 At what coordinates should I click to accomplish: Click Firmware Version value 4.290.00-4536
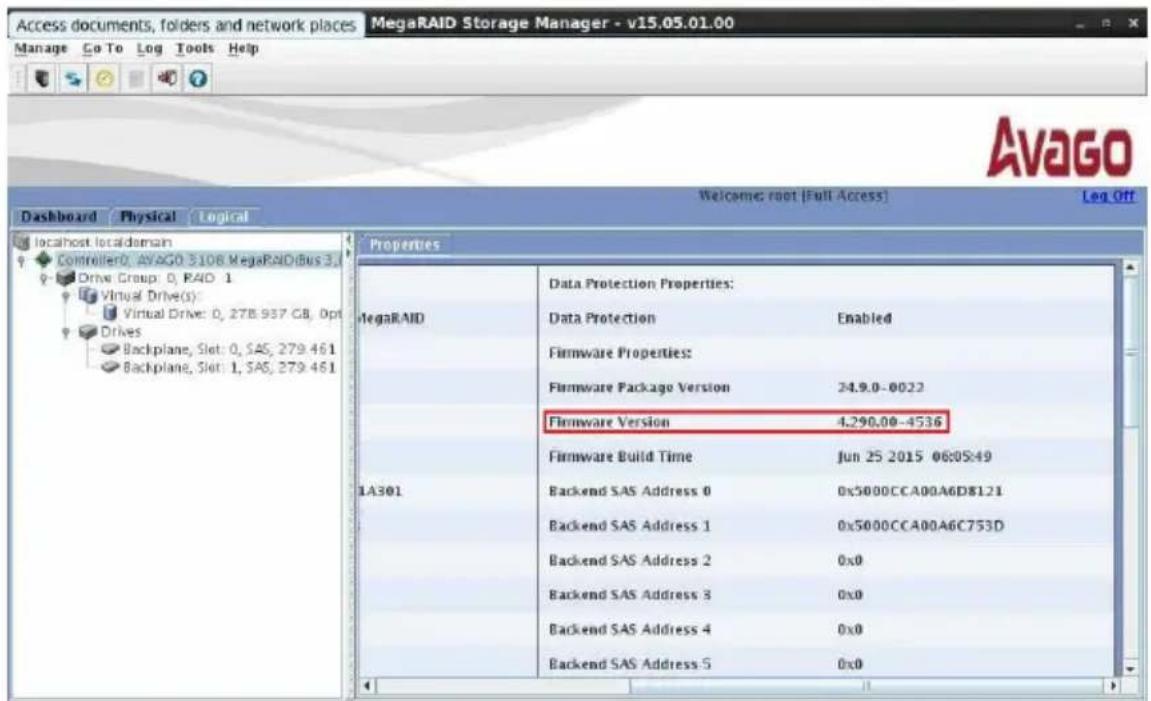coord(889,421)
